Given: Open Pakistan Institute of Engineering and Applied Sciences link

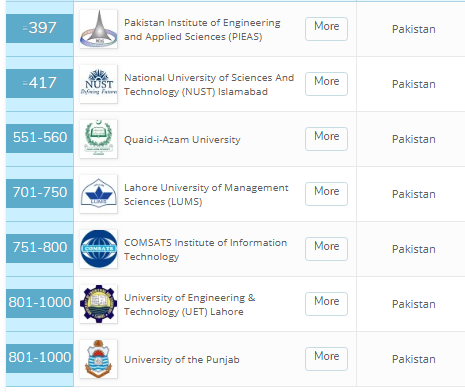Looking at the screenshot, I should (x=202, y=30).
